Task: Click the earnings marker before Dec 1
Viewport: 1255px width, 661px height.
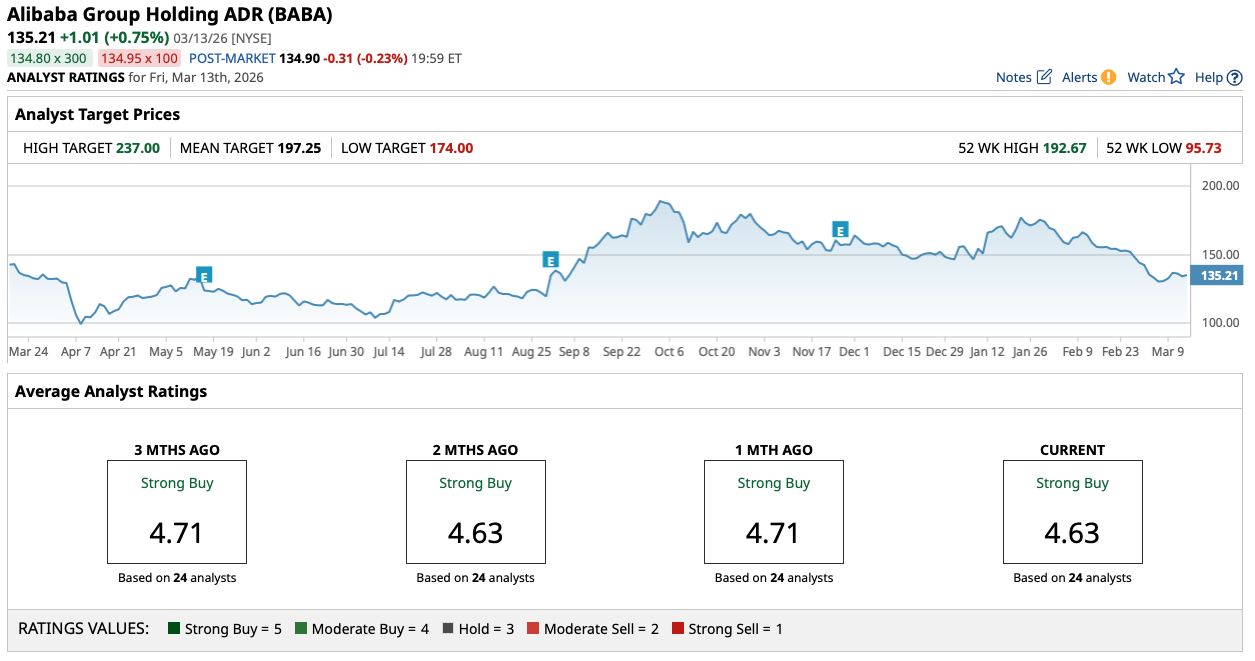Action: 840,230
